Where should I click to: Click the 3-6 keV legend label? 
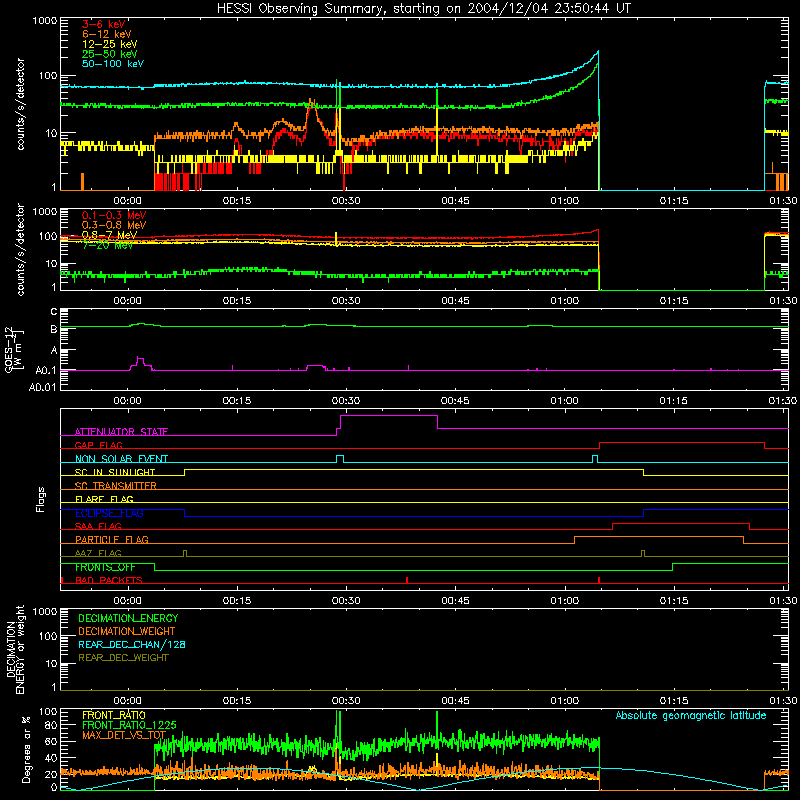[x=104, y=24]
